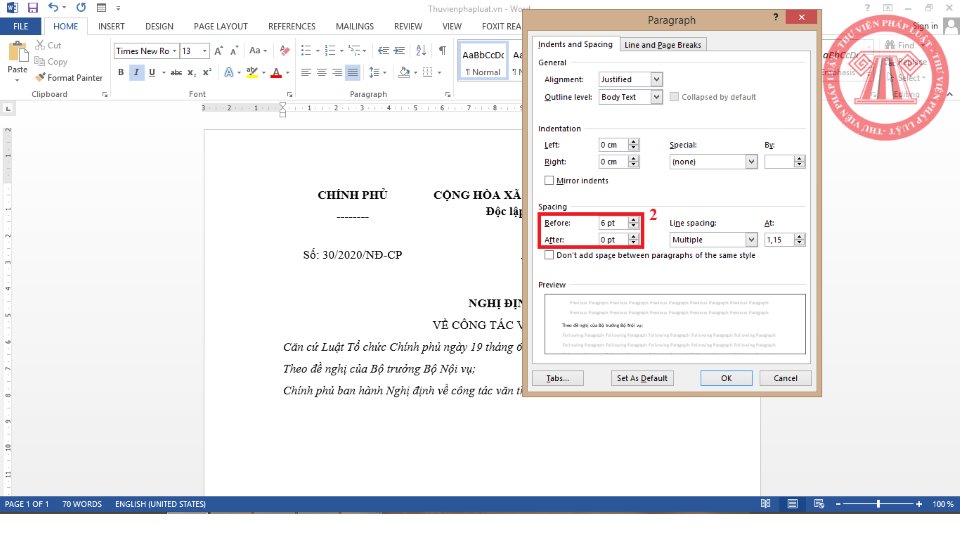The width and height of the screenshot is (960, 540).
Task: Open the Alignment dropdown showing Justified
Action: point(656,79)
